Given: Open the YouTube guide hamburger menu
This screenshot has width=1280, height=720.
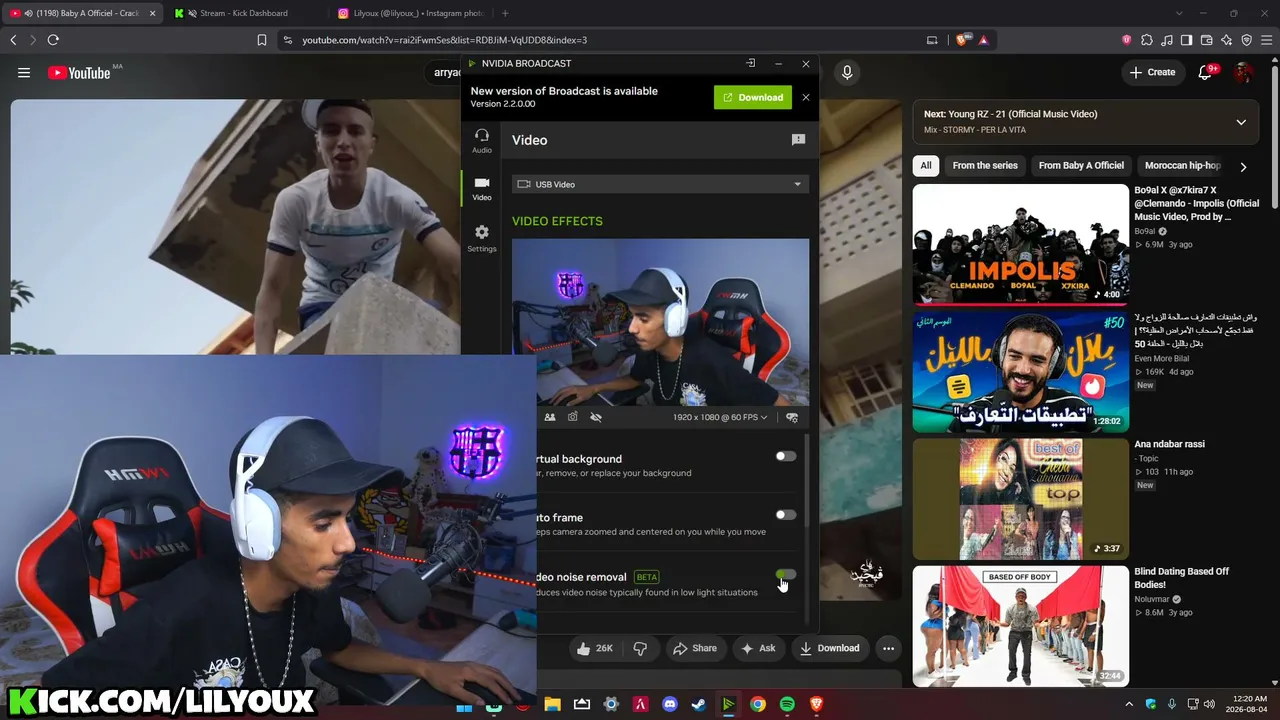Looking at the screenshot, I should click(24, 72).
